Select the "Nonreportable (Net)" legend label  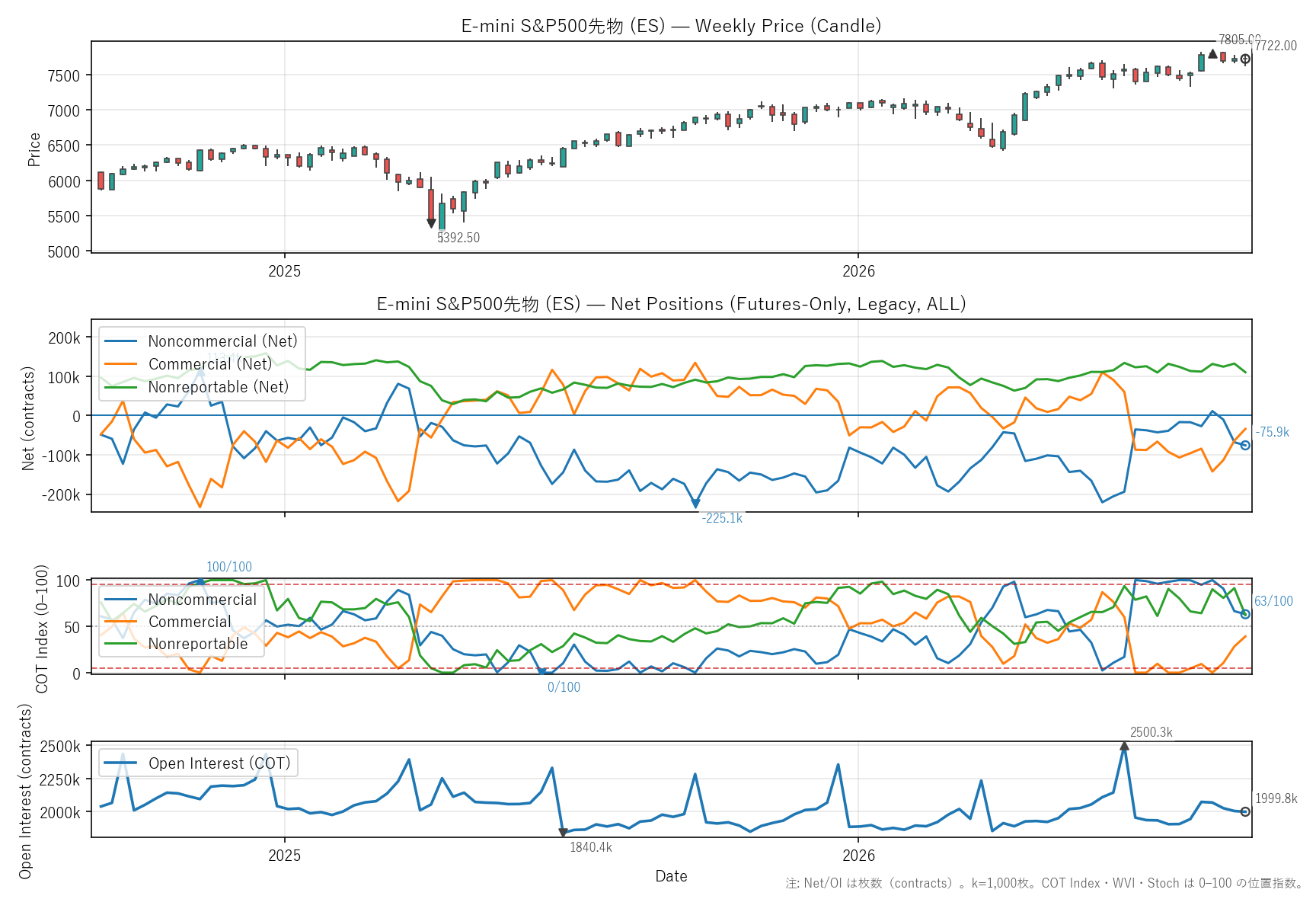pos(219,387)
